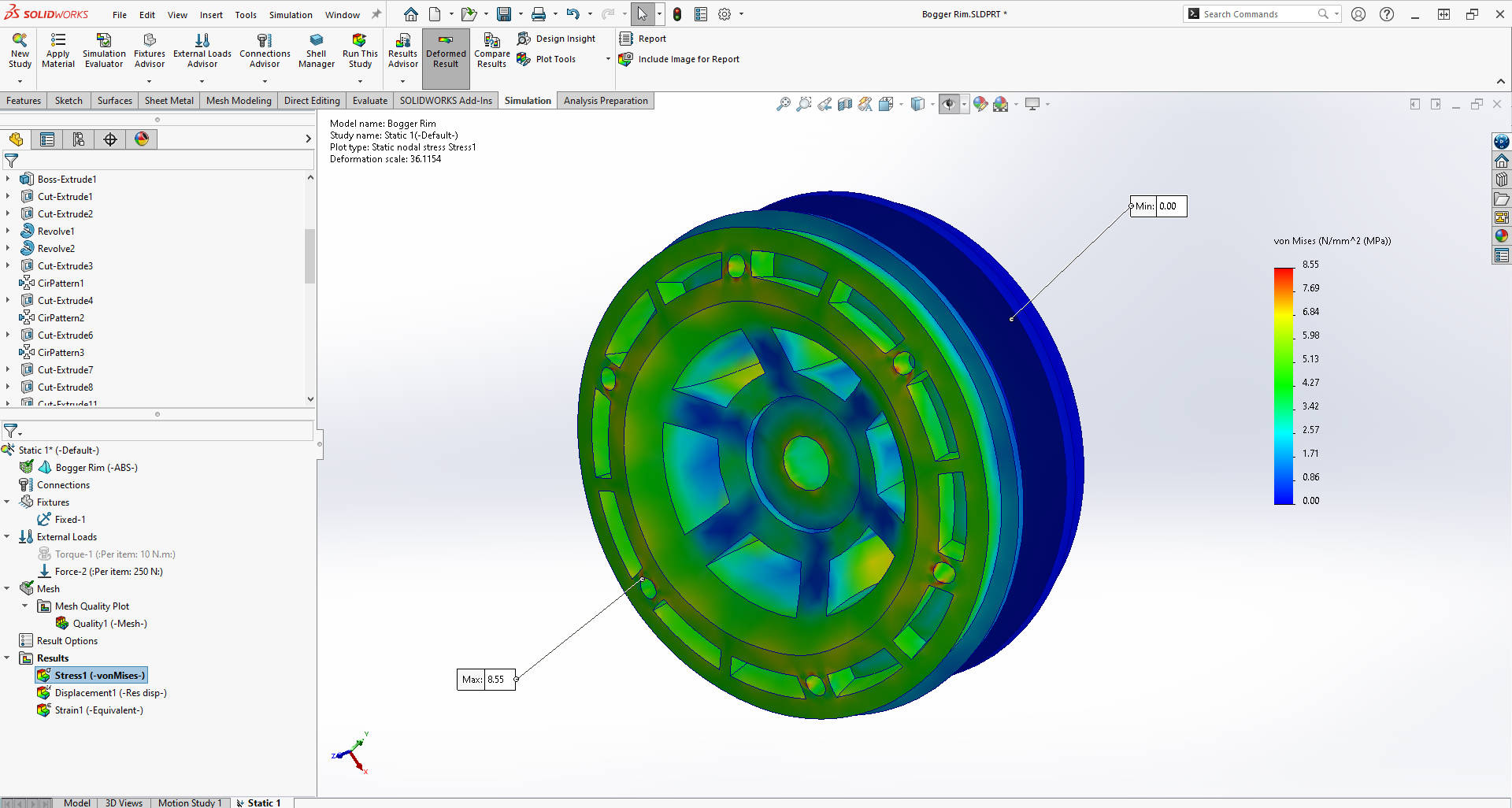The image size is (1512, 808).
Task: Click the Design Insight icon
Action: pyautogui.click(x=524, y=39)
